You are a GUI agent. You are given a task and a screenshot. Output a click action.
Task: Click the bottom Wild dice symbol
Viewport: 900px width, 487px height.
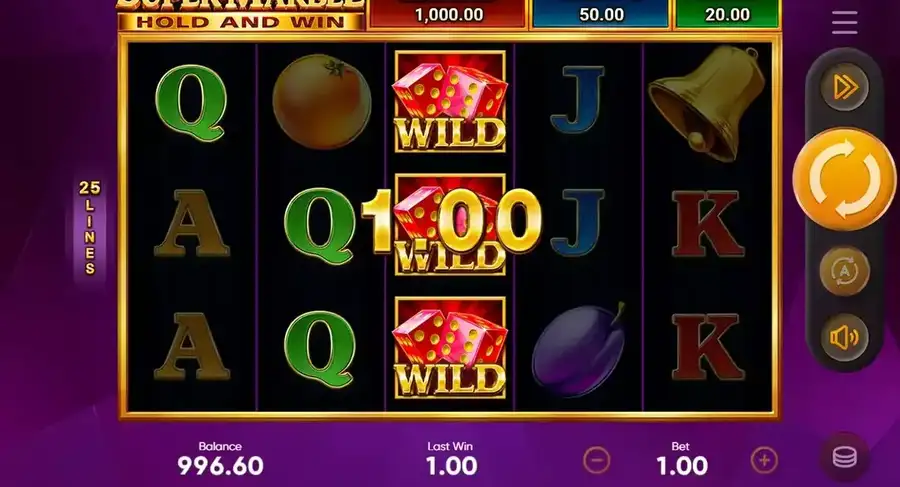coord(450,347)
